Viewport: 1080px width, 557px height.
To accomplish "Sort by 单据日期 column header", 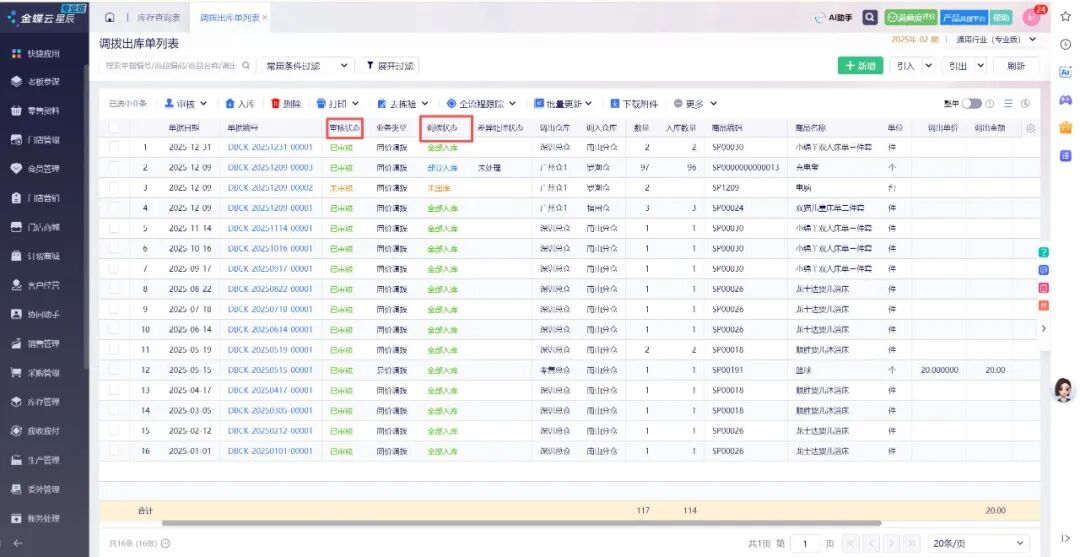I will point(184,128).
